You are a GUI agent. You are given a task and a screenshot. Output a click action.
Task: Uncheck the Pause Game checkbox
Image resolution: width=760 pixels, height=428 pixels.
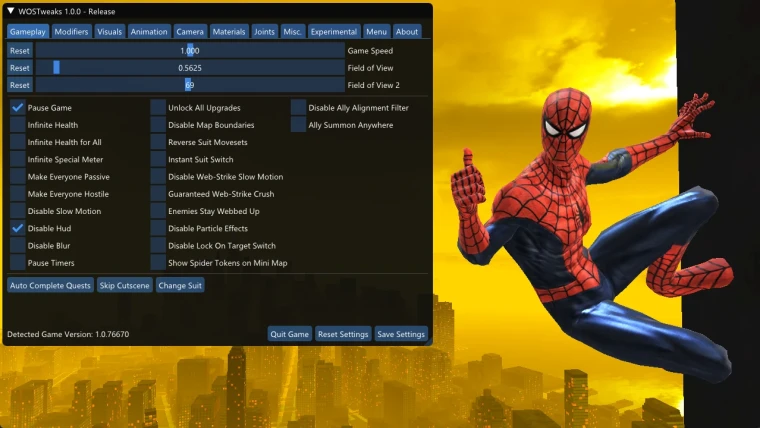pos(18,108)
